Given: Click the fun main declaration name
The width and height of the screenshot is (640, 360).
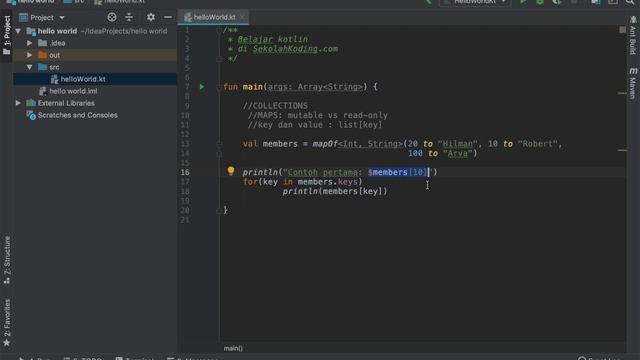Looking at the screenshot, I should [253, 87].
